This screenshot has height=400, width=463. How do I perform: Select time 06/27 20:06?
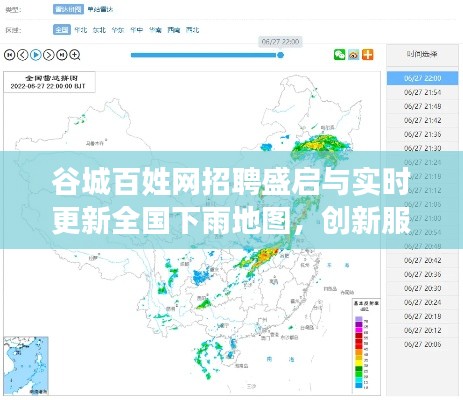(x=422, y=344)
